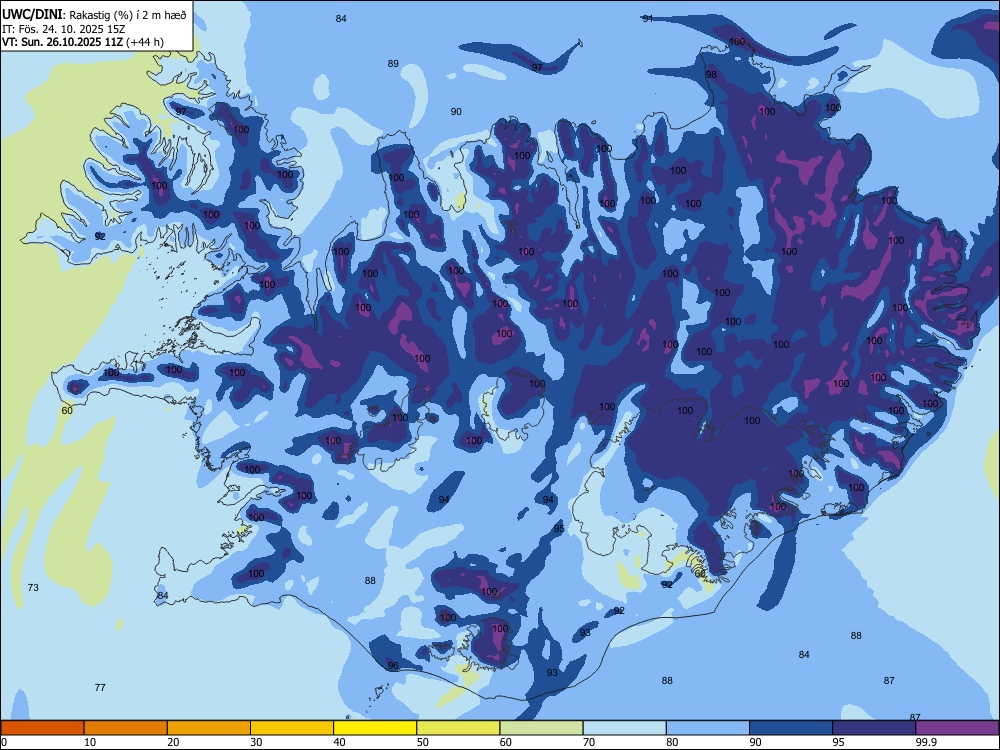The width and height of the screenshot is (1000, 750).
Task: Click the '80' legend scale label
Action: pyautogui.click(x=672, y=742)
